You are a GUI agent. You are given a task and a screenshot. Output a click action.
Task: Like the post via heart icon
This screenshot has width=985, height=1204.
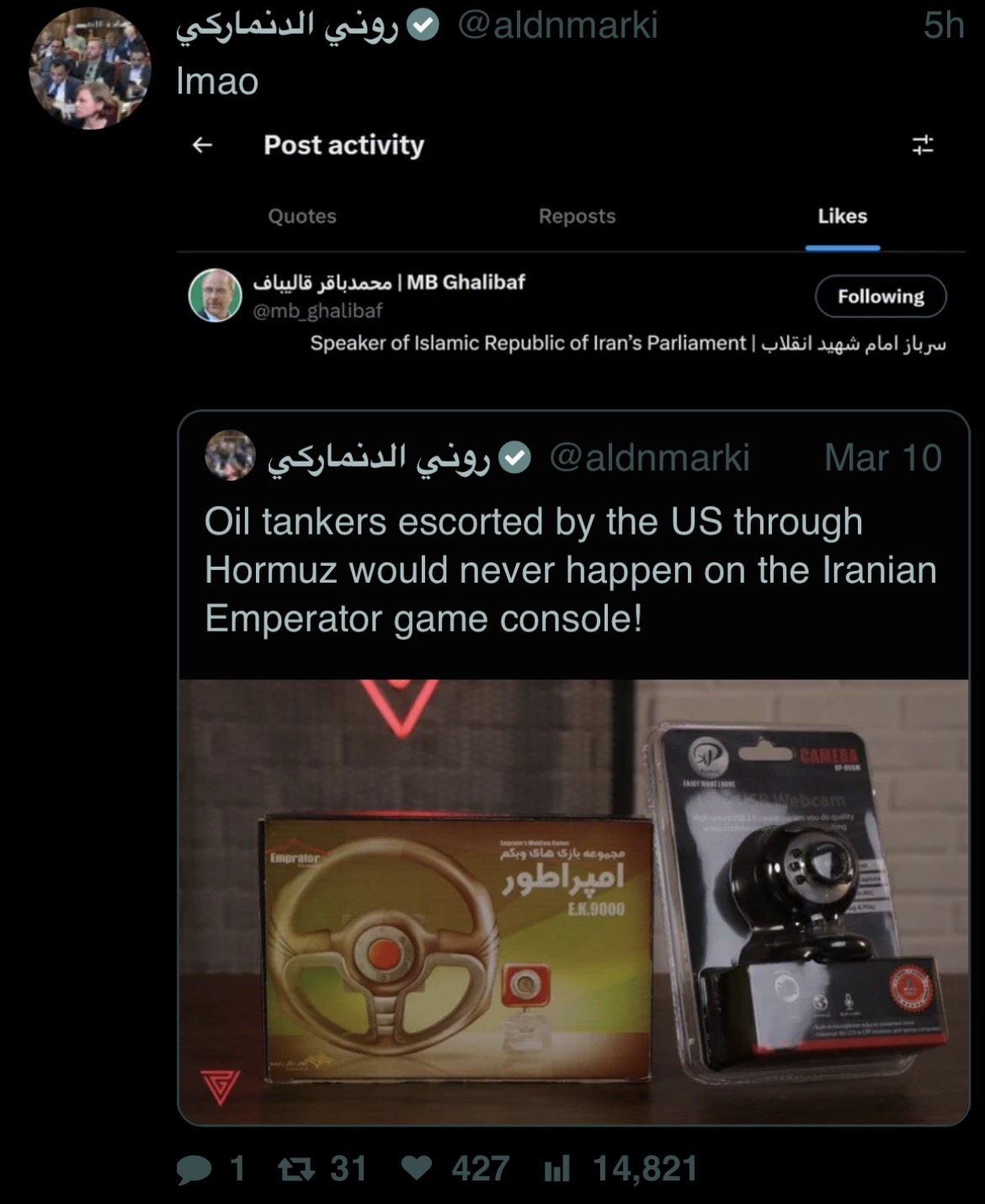click(417, 1169)
